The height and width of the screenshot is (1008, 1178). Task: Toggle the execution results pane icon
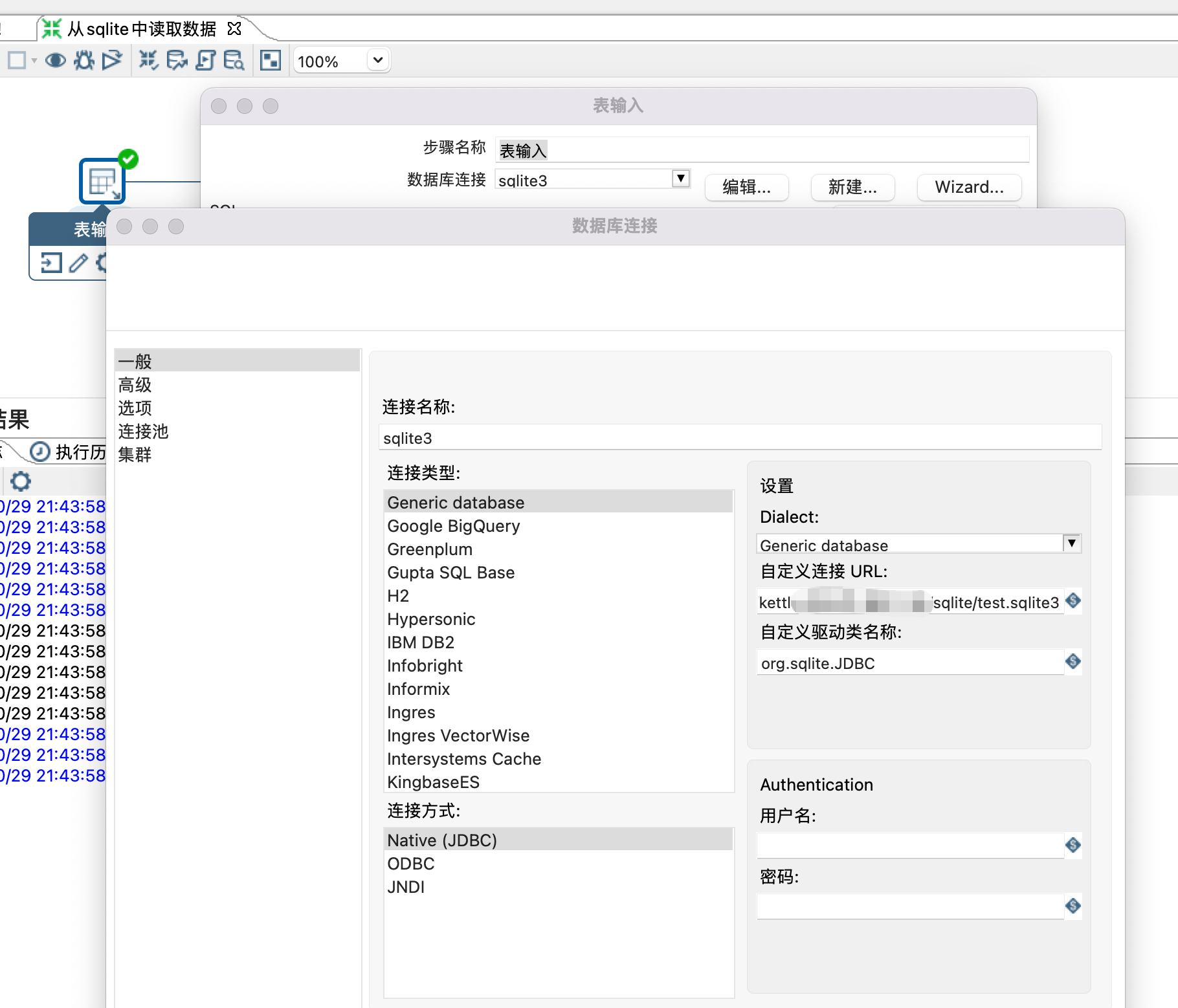(x=271, y=61)
